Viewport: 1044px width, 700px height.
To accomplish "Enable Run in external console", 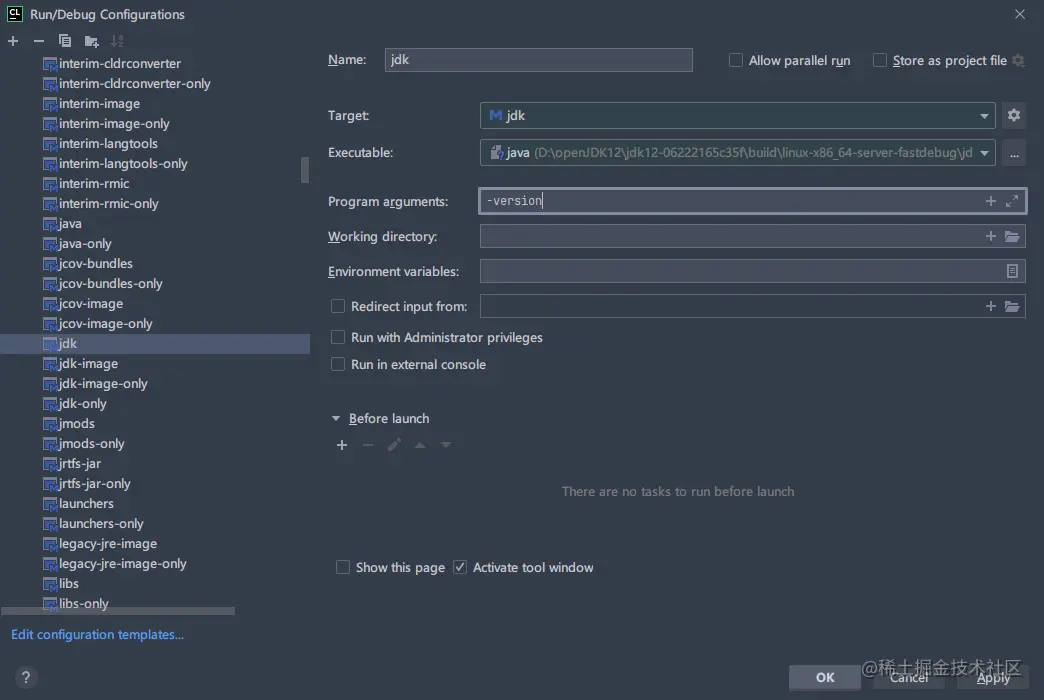I will [338, 364].
